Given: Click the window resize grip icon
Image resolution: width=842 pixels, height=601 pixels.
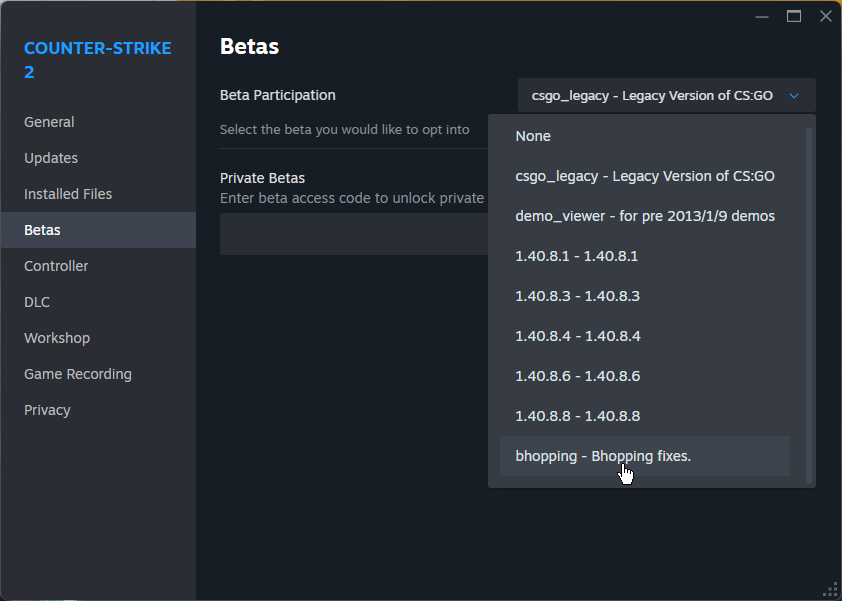Looking at the screenshot, I should 831,590.
